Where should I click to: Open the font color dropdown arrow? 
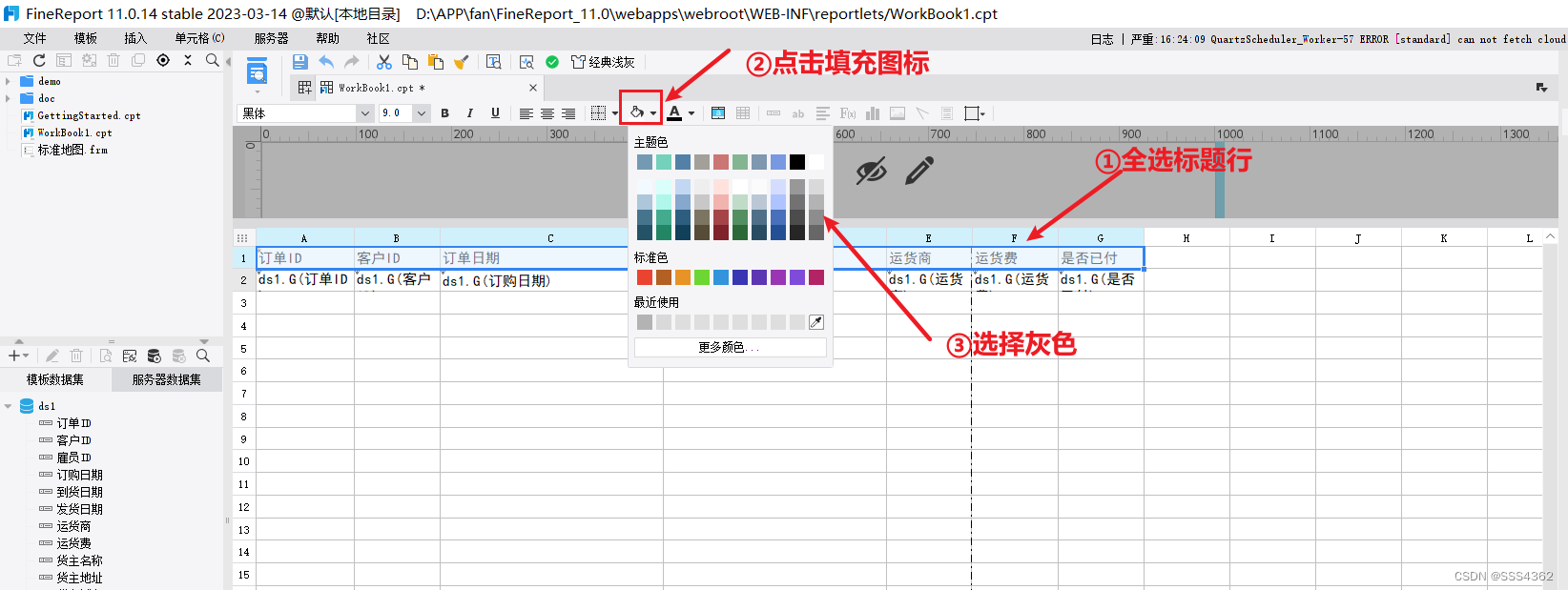[691, 113]
